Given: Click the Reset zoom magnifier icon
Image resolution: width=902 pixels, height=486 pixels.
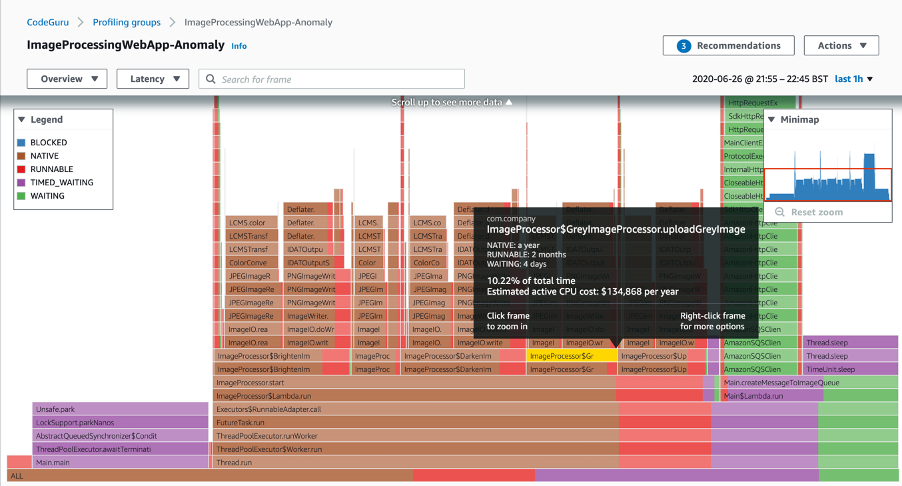Looking at the screenshot, I should pyautogui.click(x=780, y=212).
